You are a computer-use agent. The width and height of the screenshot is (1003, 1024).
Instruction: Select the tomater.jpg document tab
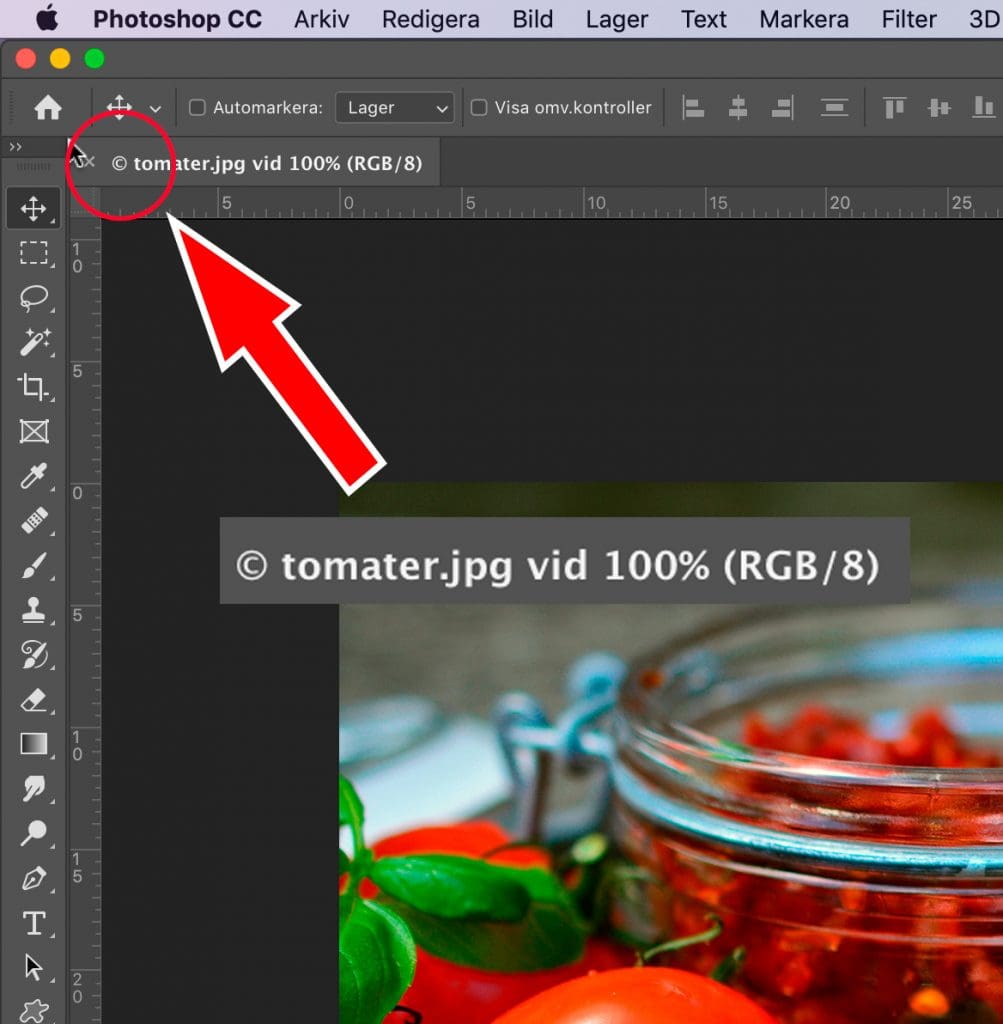pos(267,163)
